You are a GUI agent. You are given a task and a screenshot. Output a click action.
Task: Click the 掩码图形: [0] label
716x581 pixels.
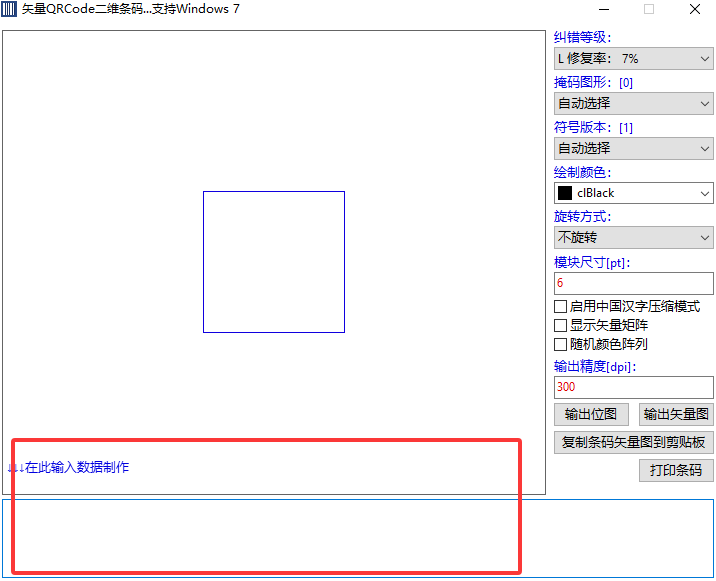(x=593, y=82)
